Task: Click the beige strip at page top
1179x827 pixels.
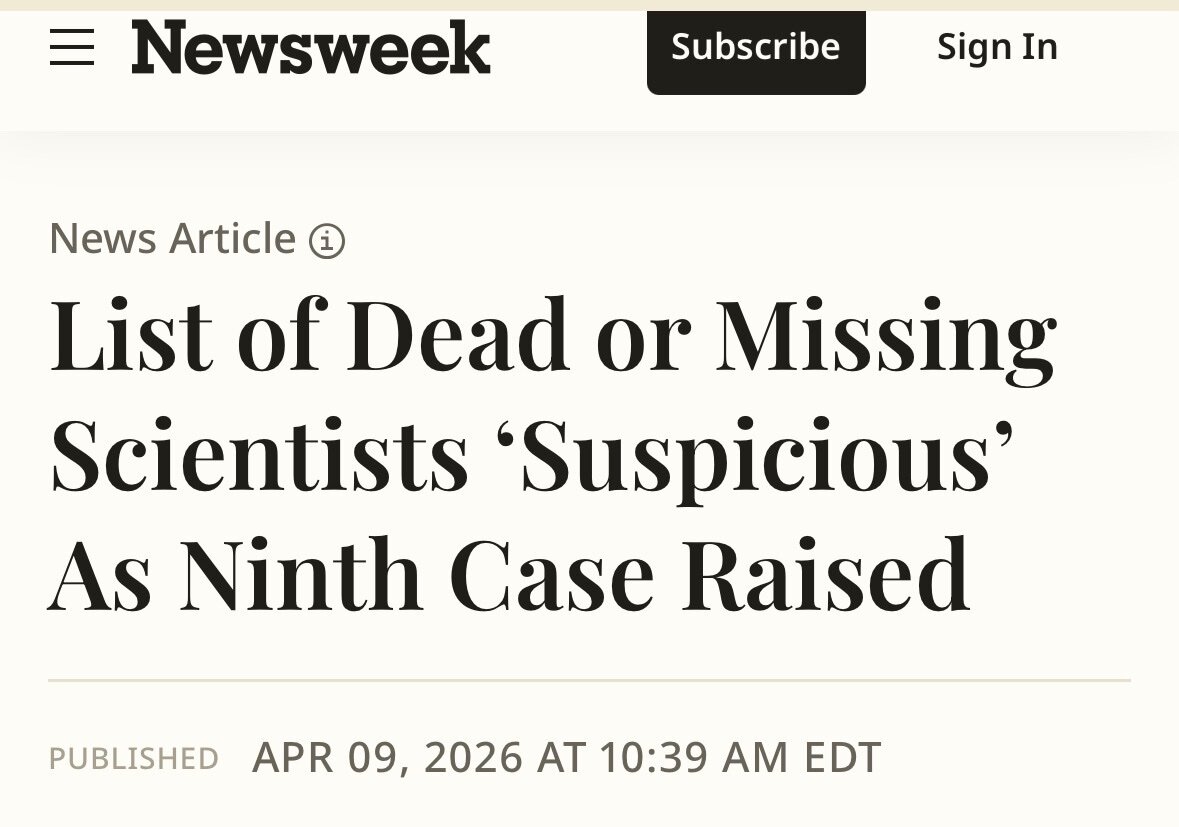Action: point(589,5)
